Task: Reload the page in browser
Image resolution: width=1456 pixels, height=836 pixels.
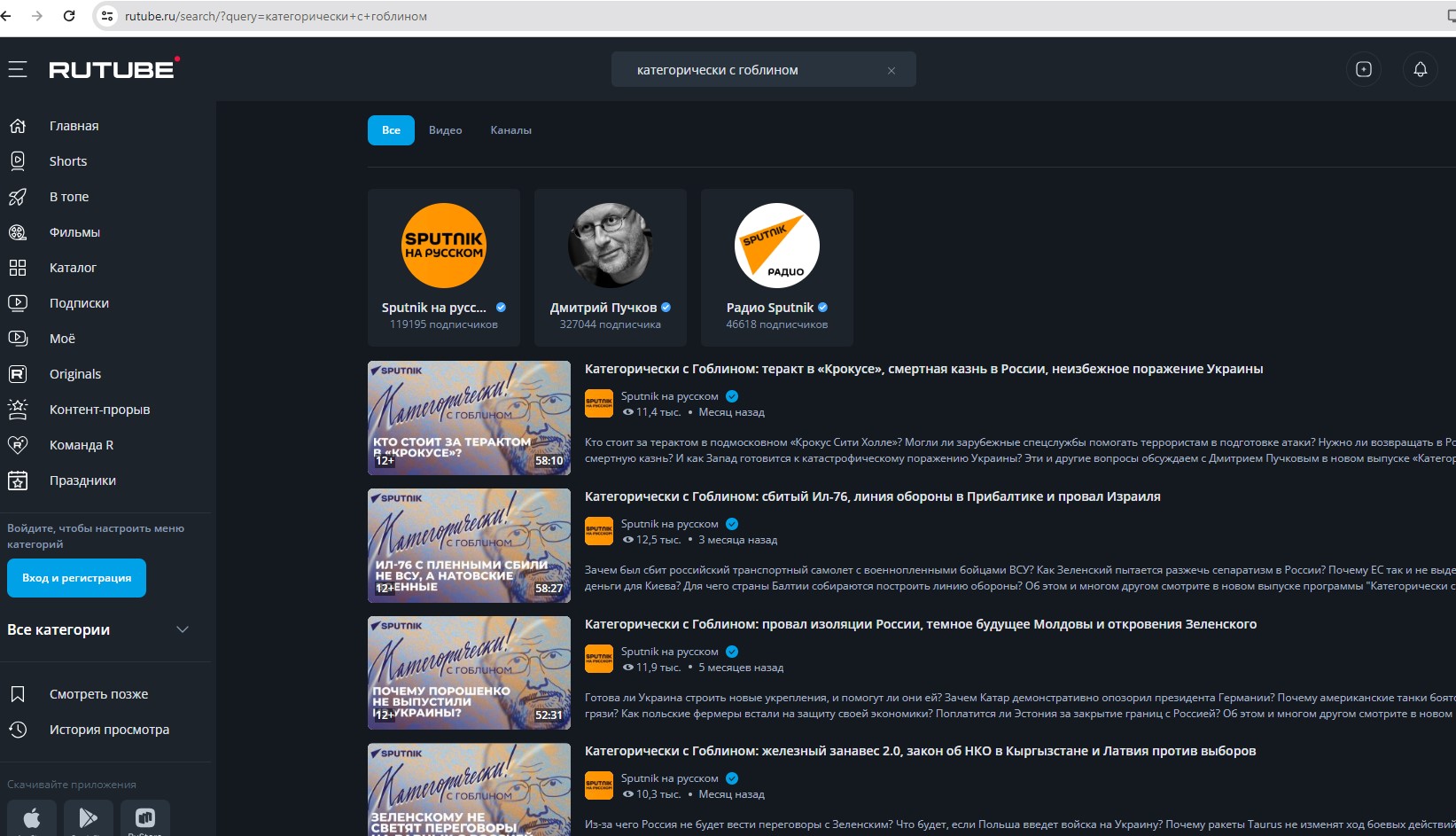Action: [69, 16]
